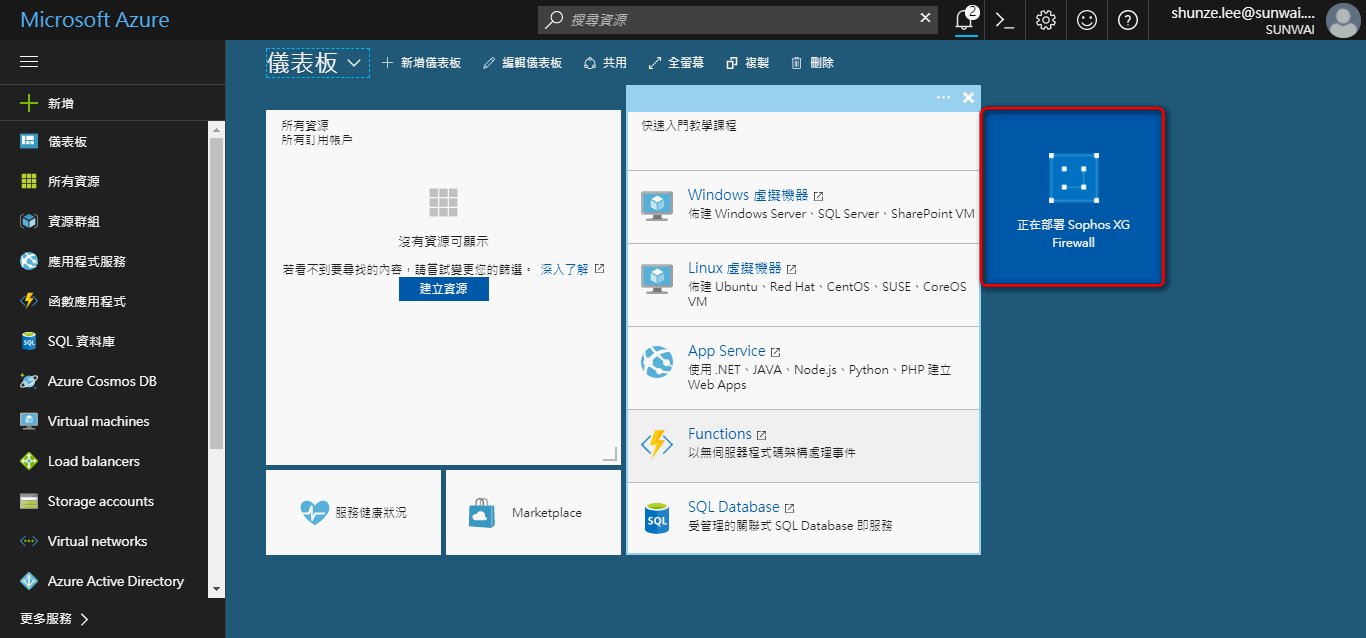Click the user account avatar
Screen dimensions: 1366x638
pos(1342,20)
